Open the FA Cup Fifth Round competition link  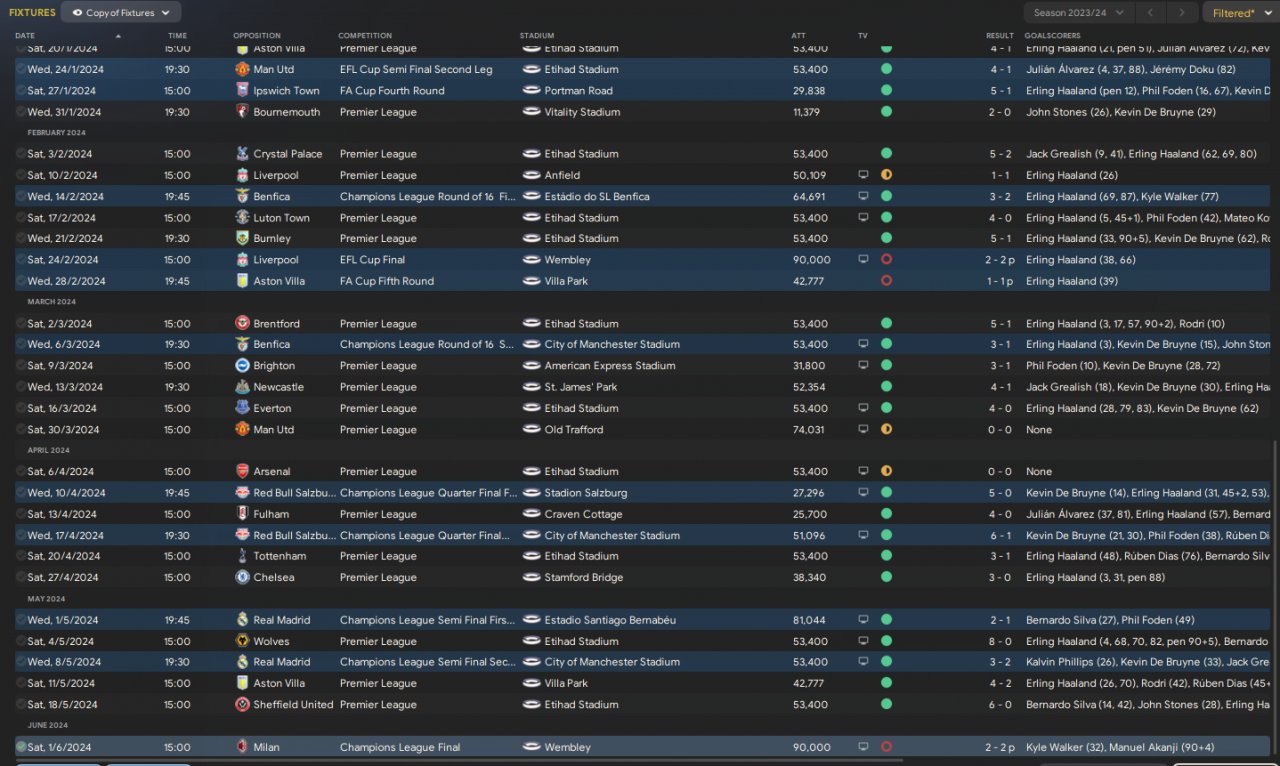click(387, 281)
